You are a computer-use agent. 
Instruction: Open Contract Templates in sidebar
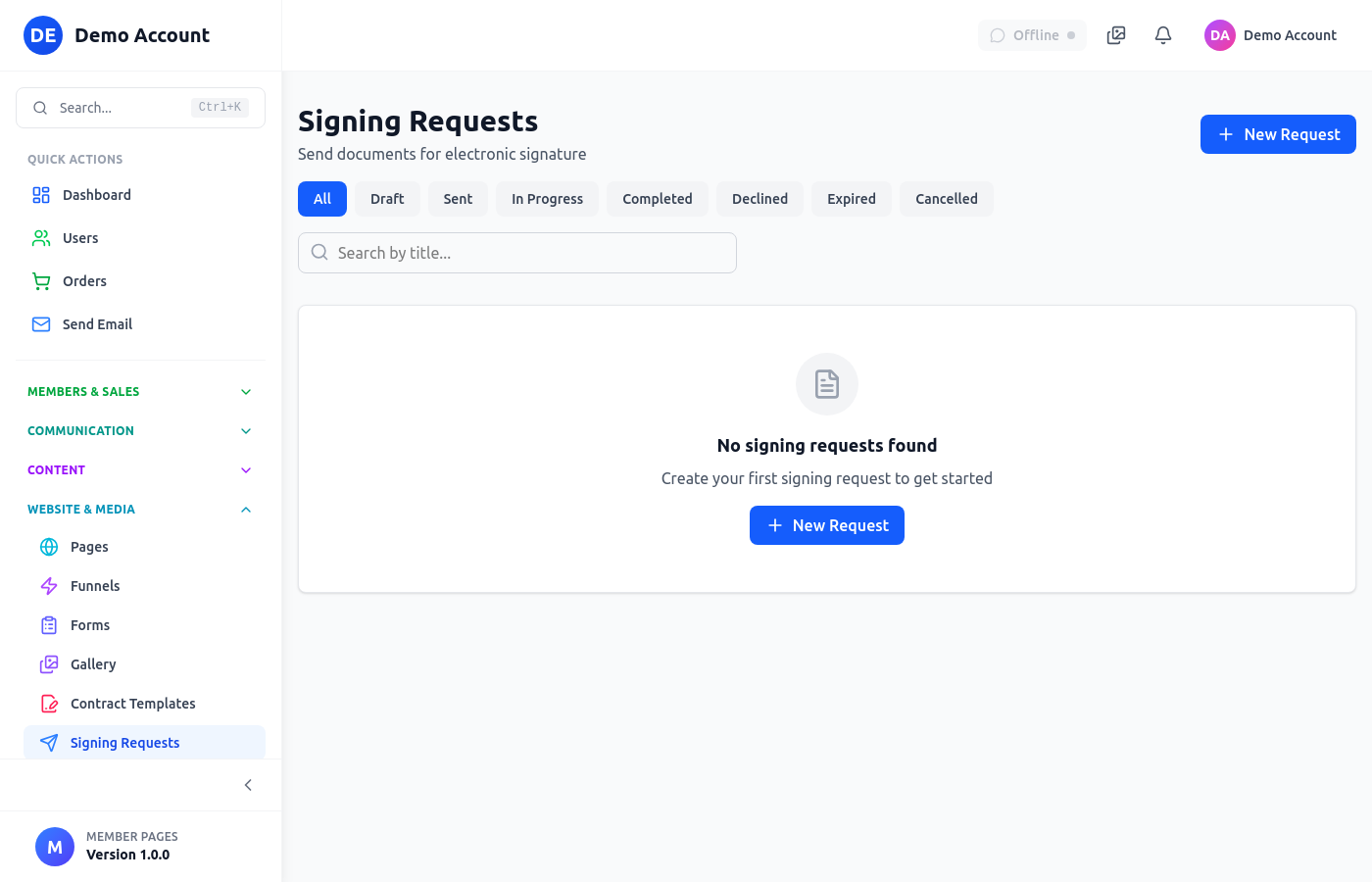[x=132, y=704]
